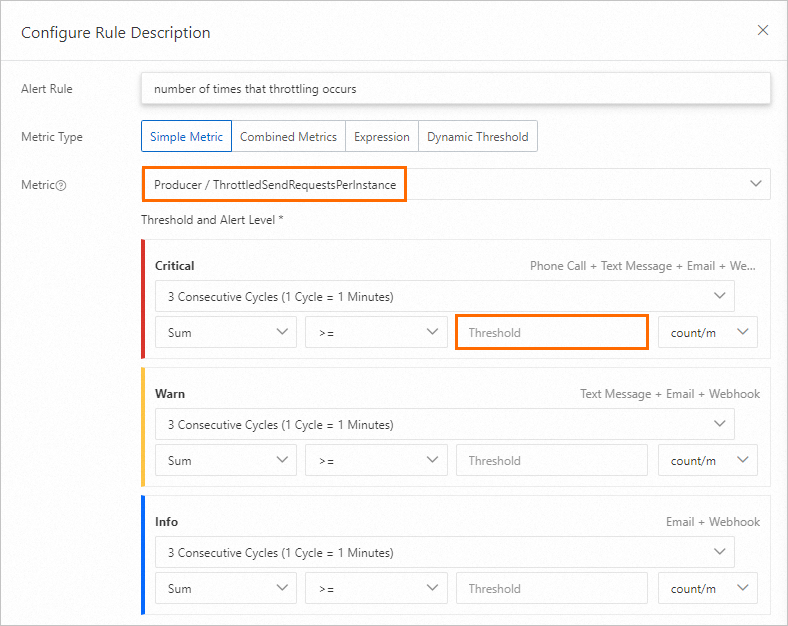Expand Info consecutive cycles dropdown
The width and height of the screenshot is (788, 626).
(444, 553)
